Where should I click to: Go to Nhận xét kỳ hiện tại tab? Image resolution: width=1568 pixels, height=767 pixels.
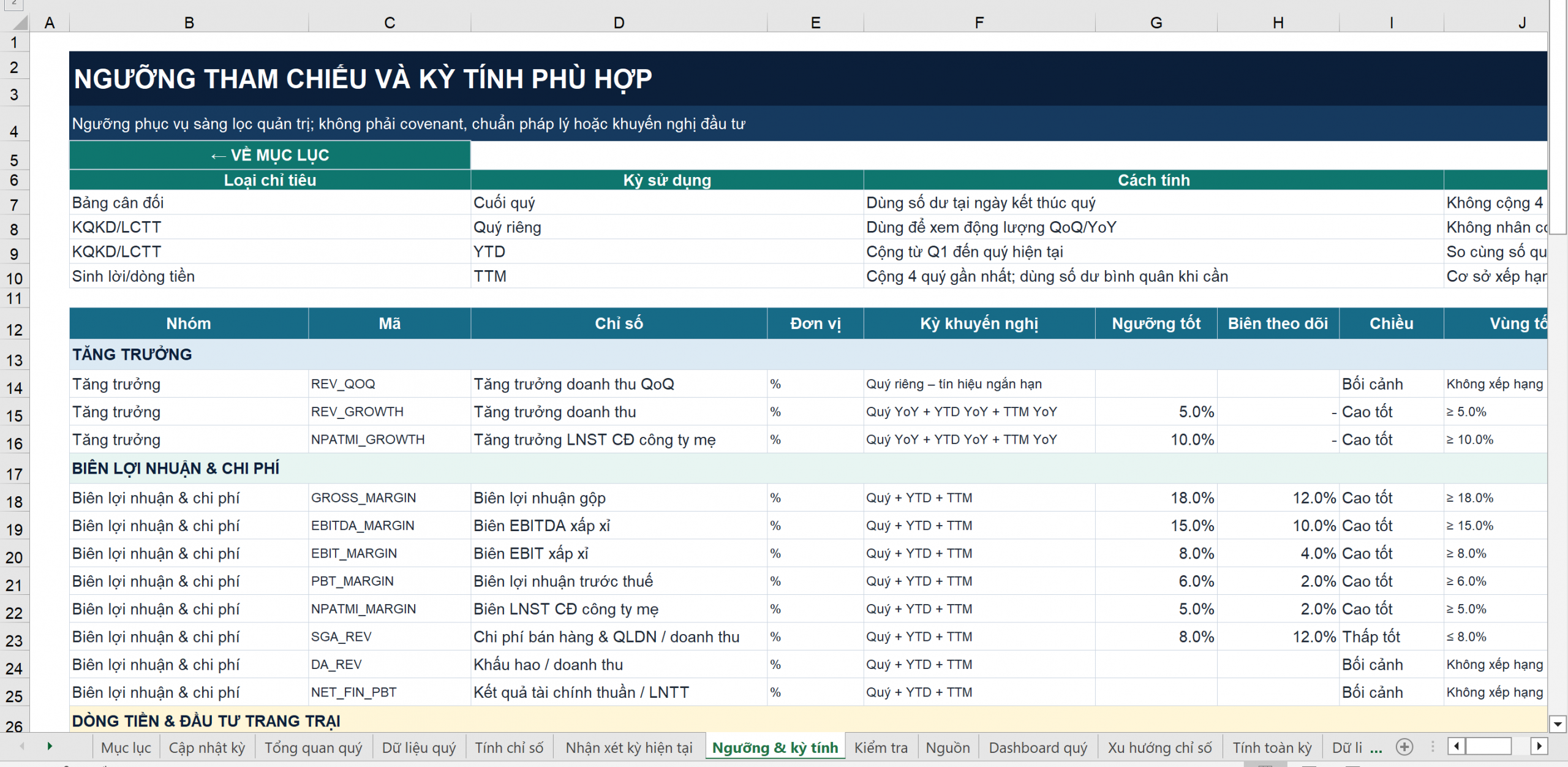tap(629, 747)
